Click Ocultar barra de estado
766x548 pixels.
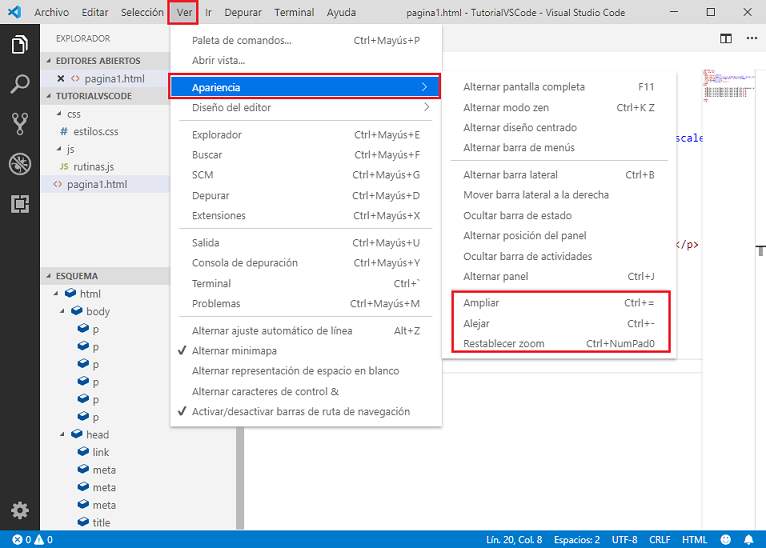[x=558, y=215]
